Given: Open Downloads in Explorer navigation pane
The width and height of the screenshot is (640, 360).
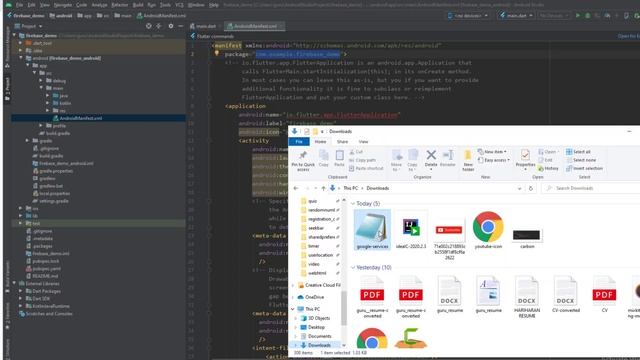Looking at the screenshot, I should pos(319,345).
